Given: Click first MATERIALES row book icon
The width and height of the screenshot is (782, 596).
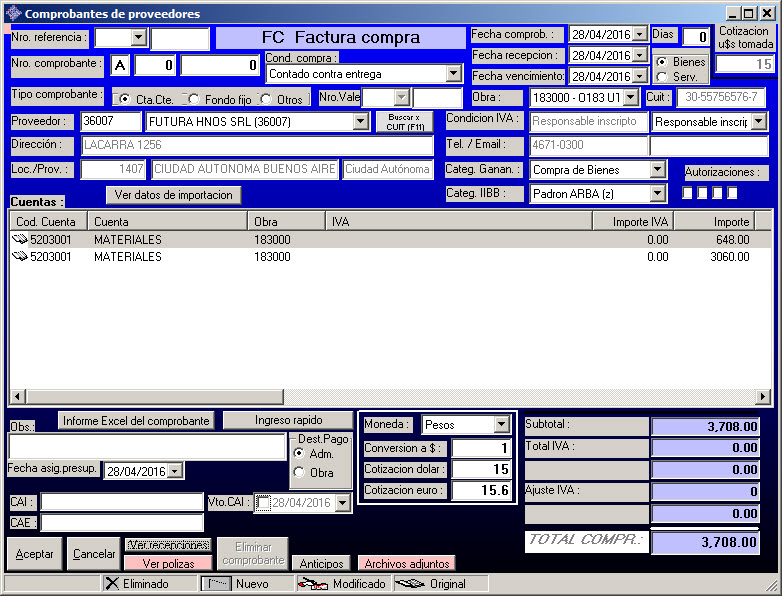Looking at the screenshot, I should pos(21,240).
